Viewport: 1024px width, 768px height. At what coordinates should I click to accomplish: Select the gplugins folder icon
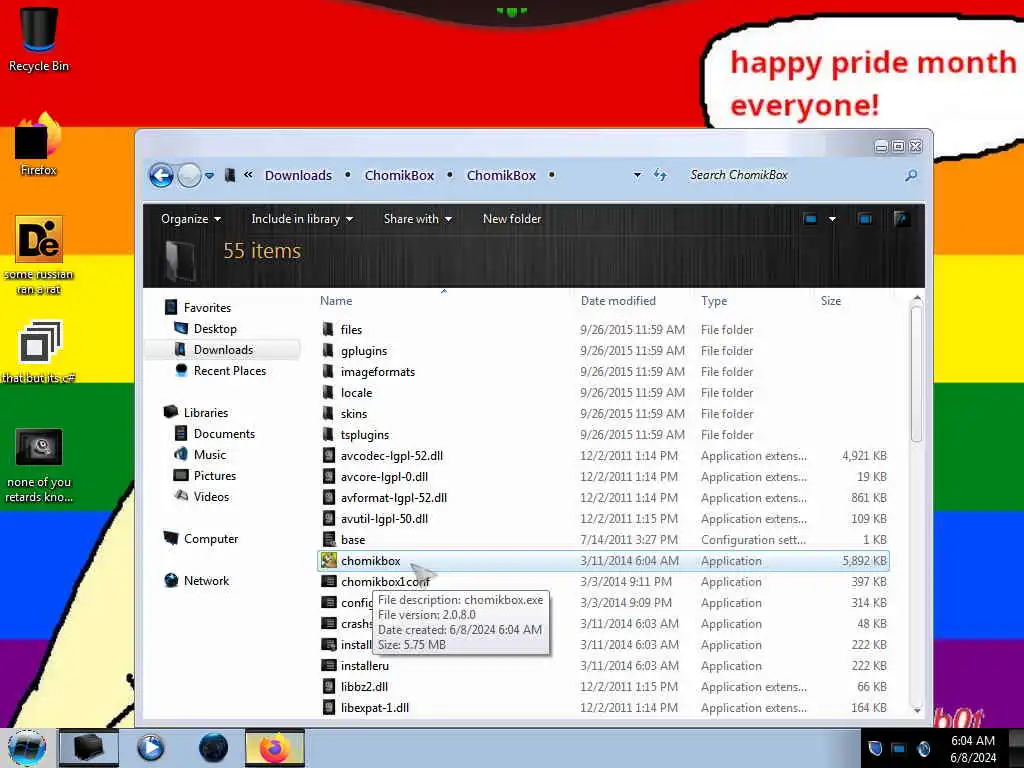(x=328, y=351)
